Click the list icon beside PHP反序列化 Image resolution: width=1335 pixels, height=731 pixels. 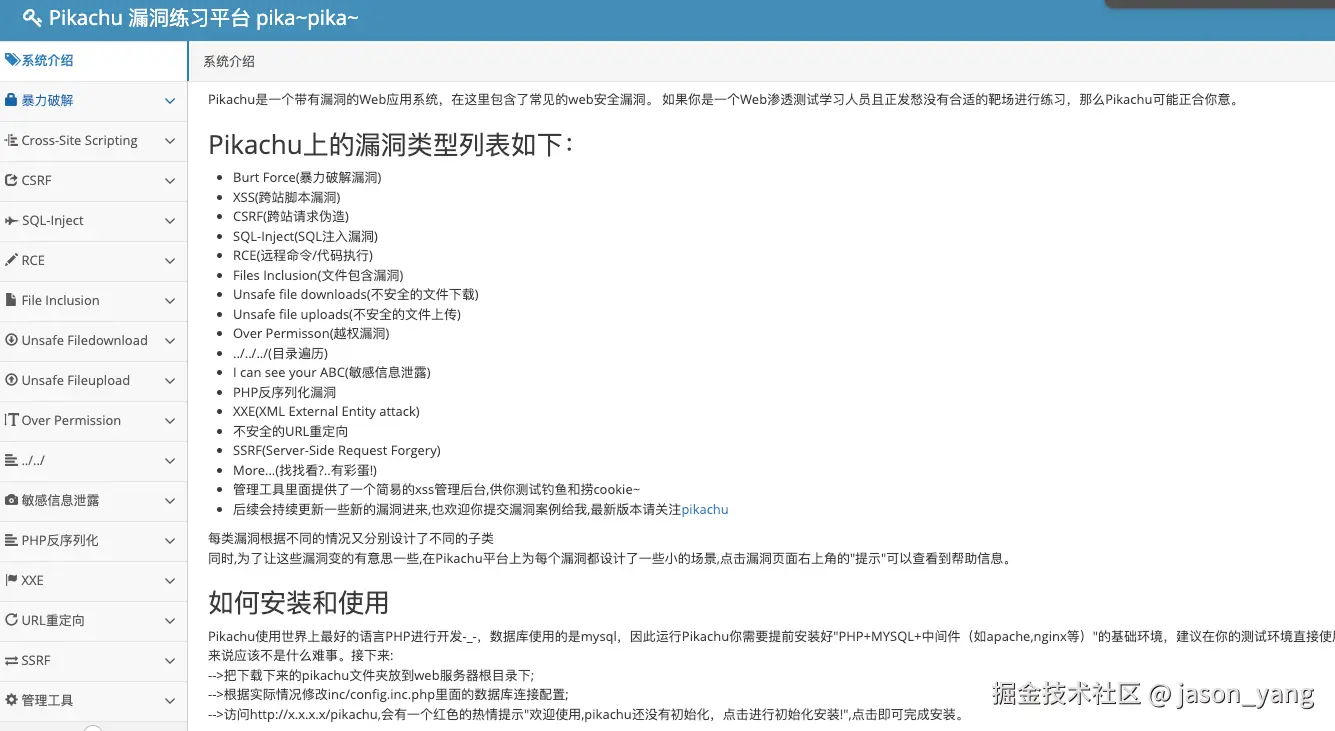[x=11, y=540]
